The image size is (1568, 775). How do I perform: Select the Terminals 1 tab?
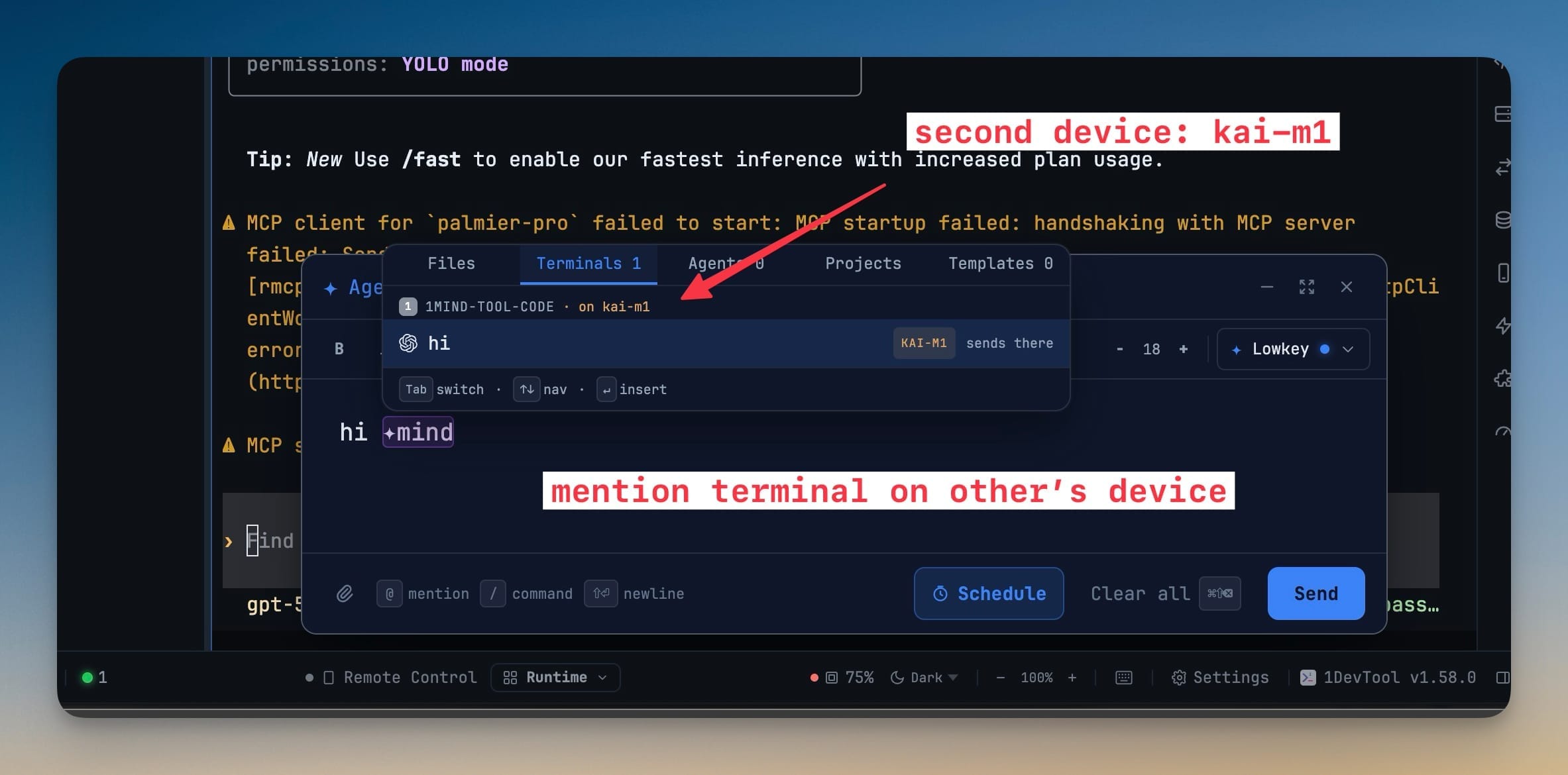(588, 264)
